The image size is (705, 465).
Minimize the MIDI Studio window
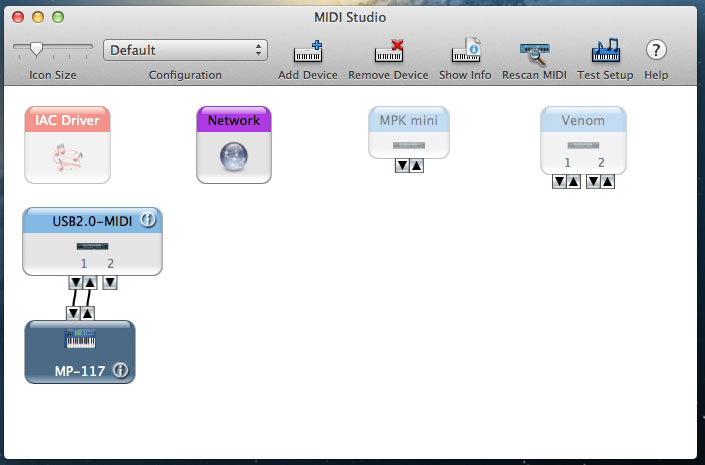click(x=38, y=17)
